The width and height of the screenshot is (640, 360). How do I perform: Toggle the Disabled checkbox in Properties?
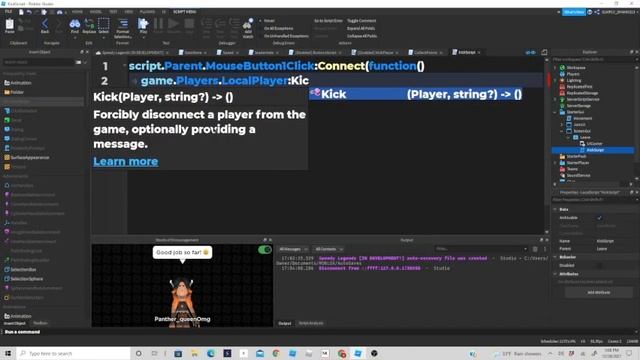click(x=600, y=265)
